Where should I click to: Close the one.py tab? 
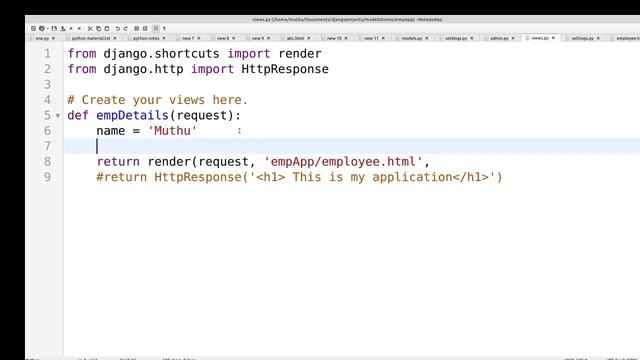click(x=53, y=38)
